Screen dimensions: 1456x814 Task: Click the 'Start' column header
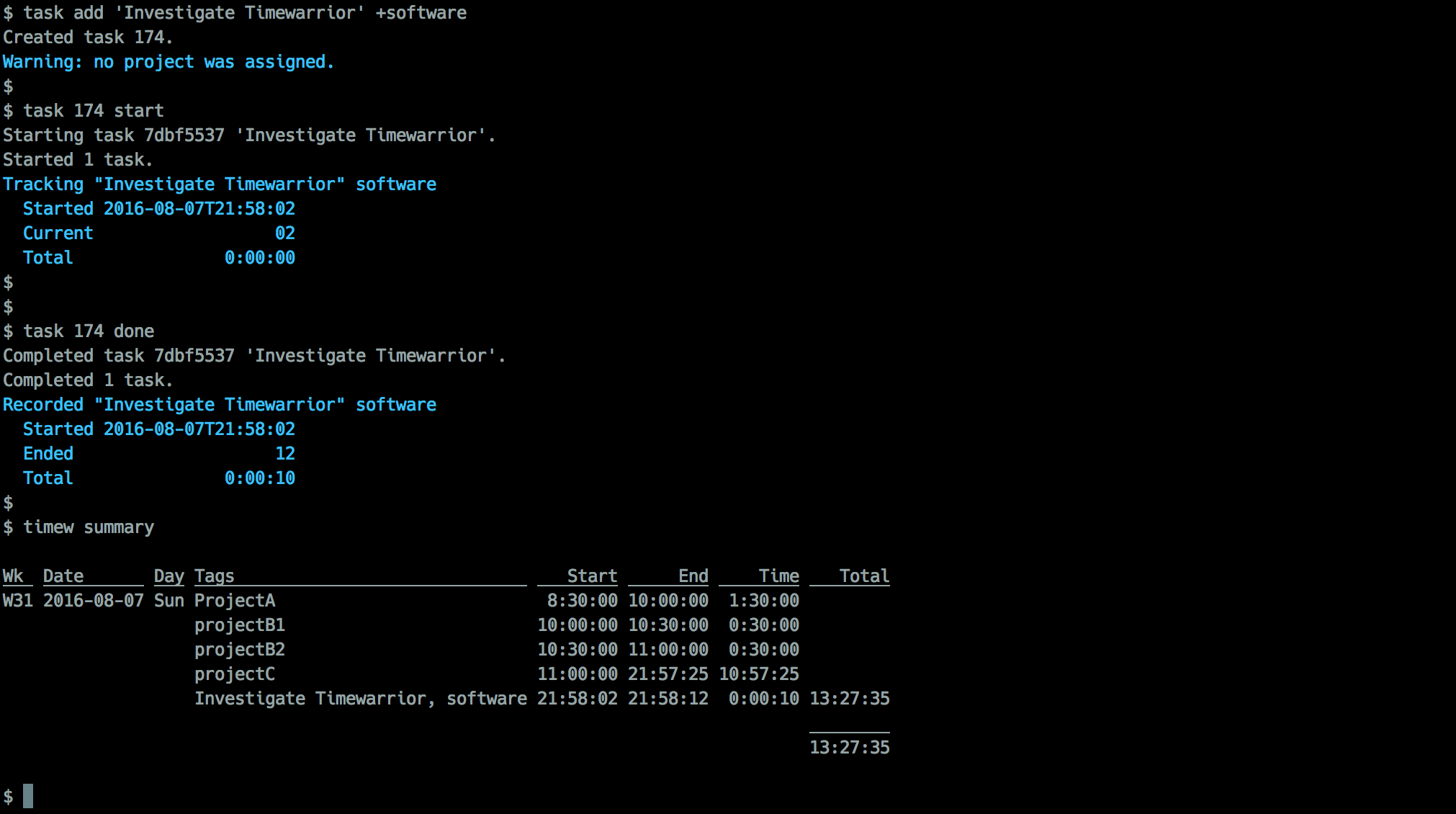coord(593,576)
